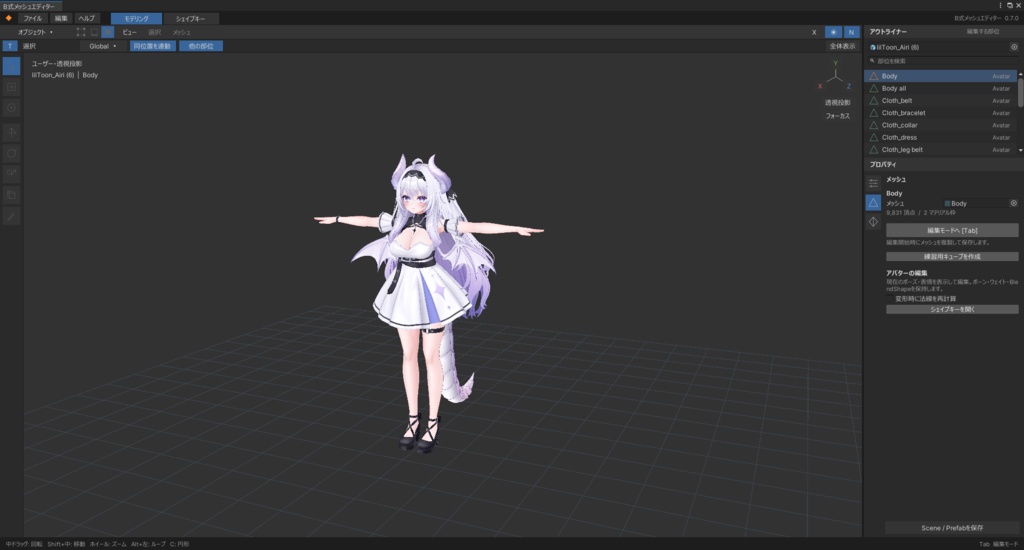The width and height of the screenshot is (1024, 550).
Task: Switch to the モデリング tab
Action: [136, 19]
